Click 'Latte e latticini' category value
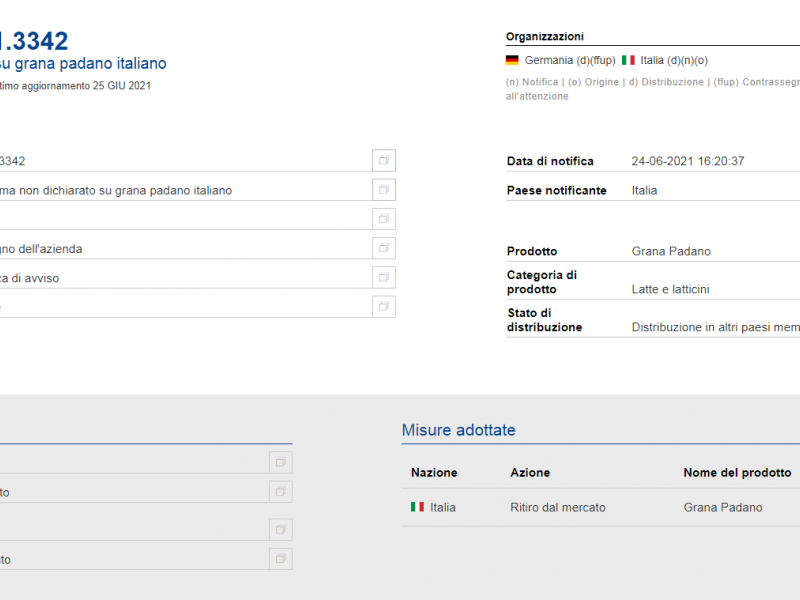The height and width of the screenshot is (600, 800). (x=670, y=289)
